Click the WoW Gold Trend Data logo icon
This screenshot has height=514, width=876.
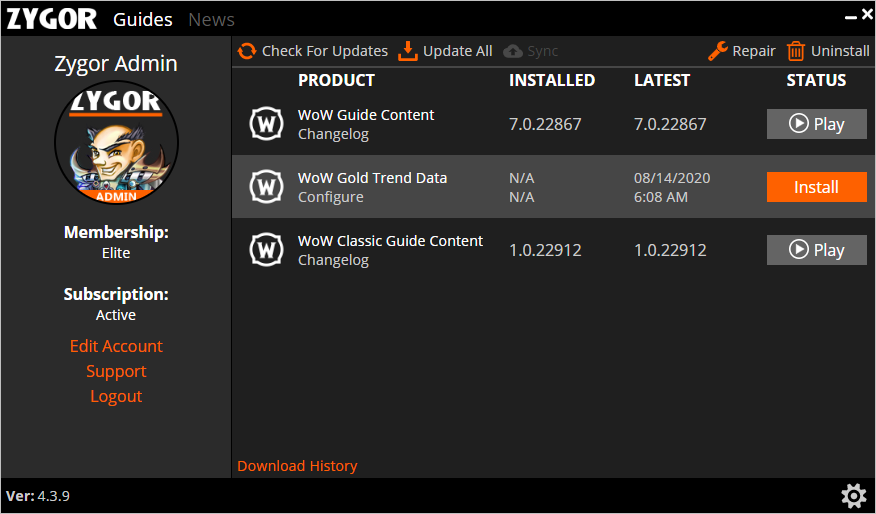pyautogui.click(x=266, y=187)
